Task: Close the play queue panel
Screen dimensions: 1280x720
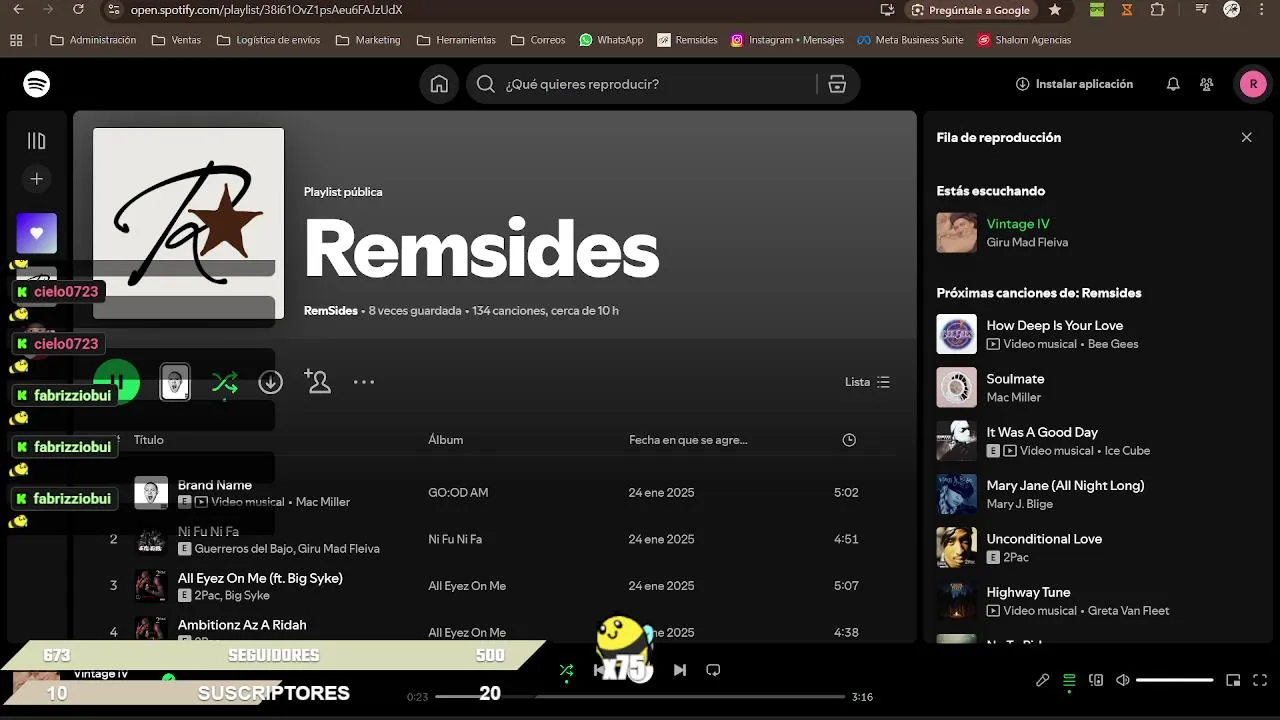Action: pyautogui.click(x=1246, y=137)
